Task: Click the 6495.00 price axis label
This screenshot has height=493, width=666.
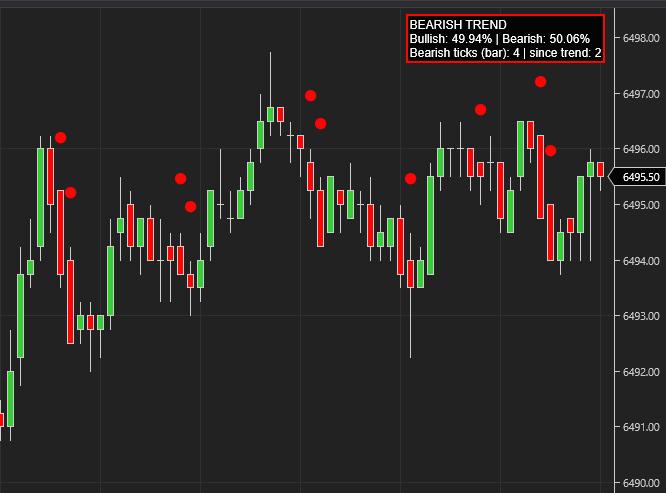Action: coord(641,205)
